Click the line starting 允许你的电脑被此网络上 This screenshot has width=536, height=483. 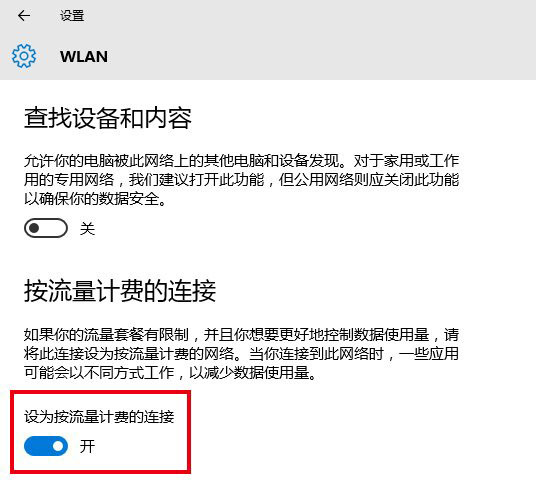click(241, 161)
